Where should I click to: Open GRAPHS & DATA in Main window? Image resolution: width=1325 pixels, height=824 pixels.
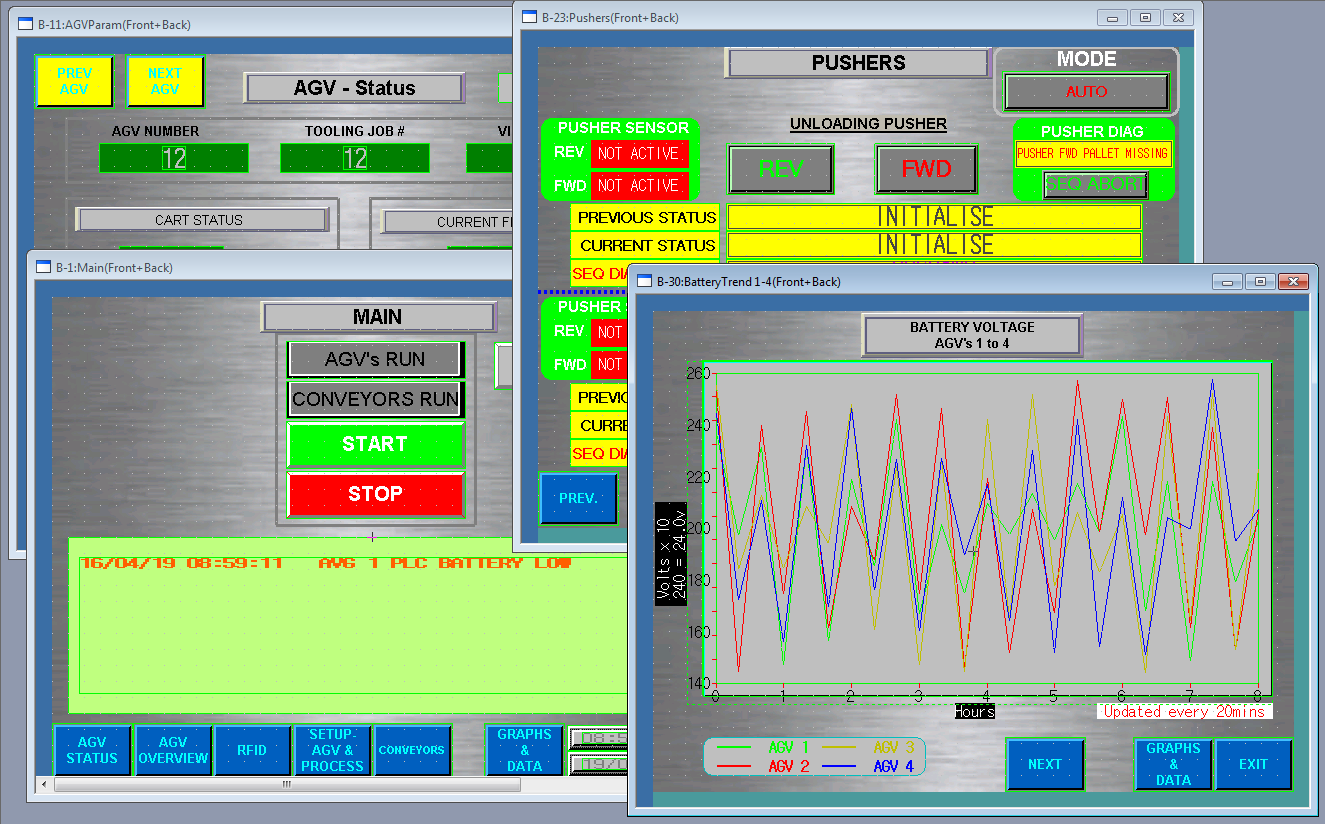pyautogui.click(x=524, y=750)
